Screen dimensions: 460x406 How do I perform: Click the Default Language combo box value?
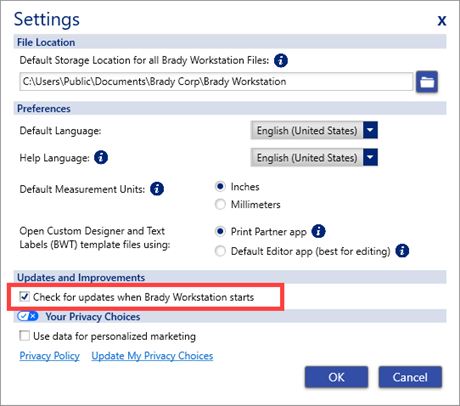[x=307, y=130]
